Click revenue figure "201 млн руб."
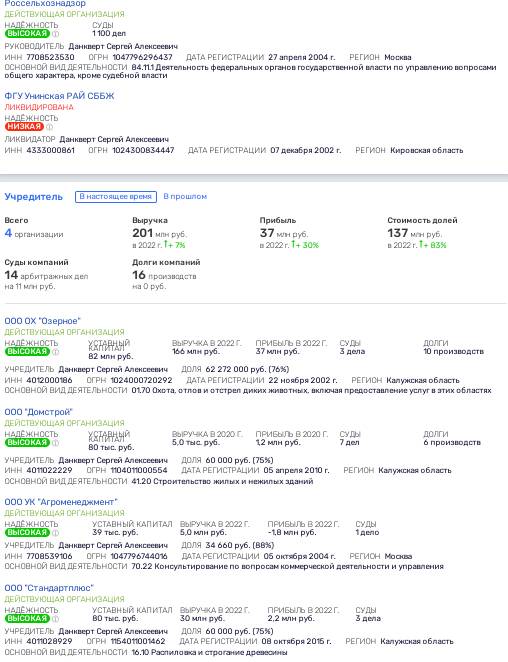Viewport: 508px width, 662px height. tap(159, 233)
